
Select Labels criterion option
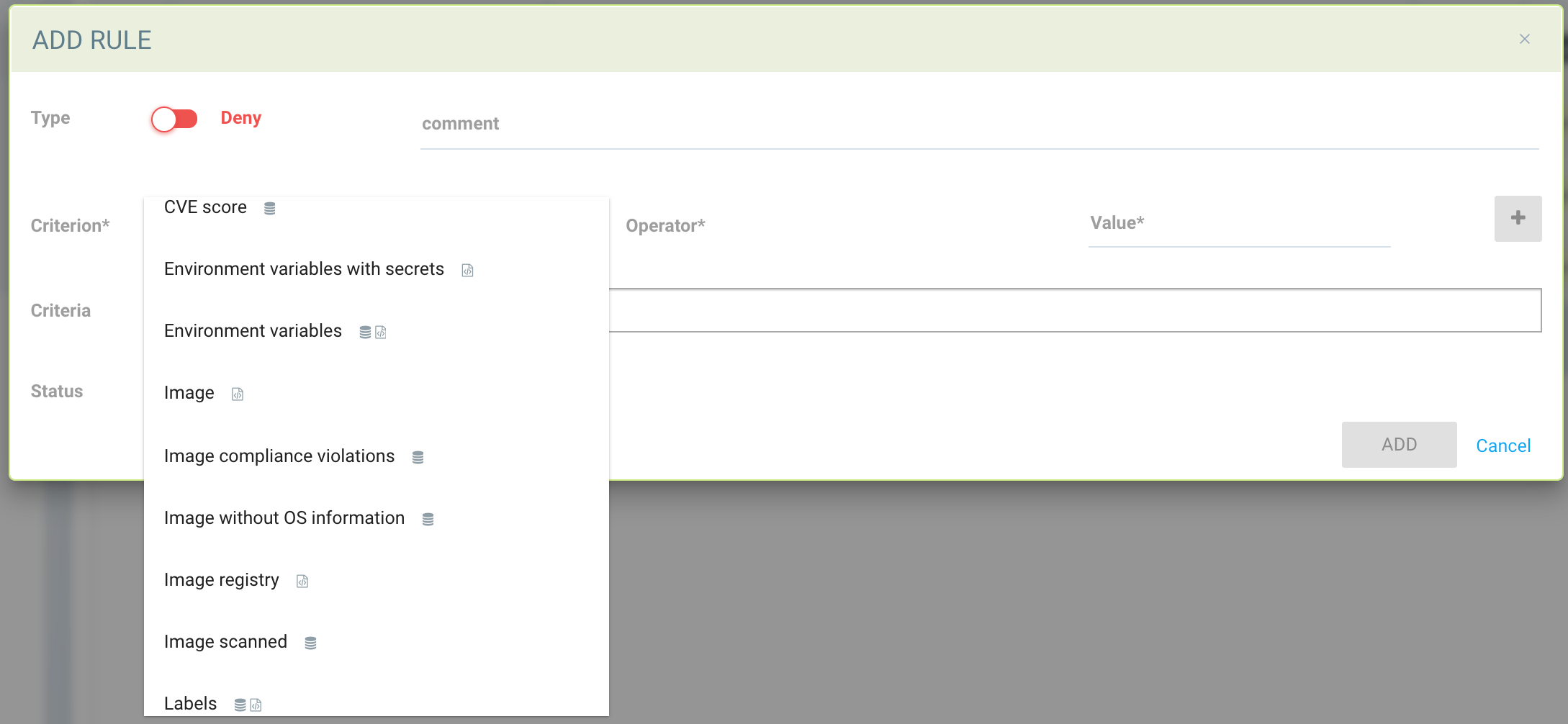(190, 703)
